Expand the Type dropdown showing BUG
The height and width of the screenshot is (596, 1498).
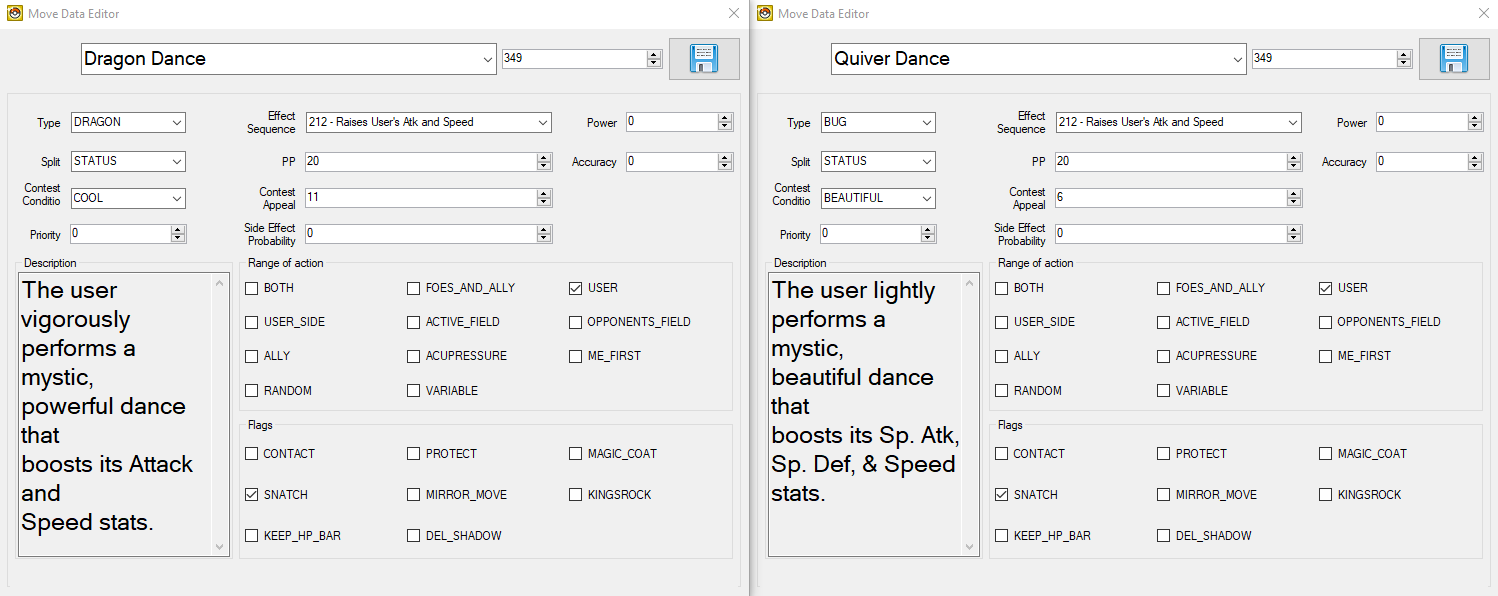click(x=926, y=123)
